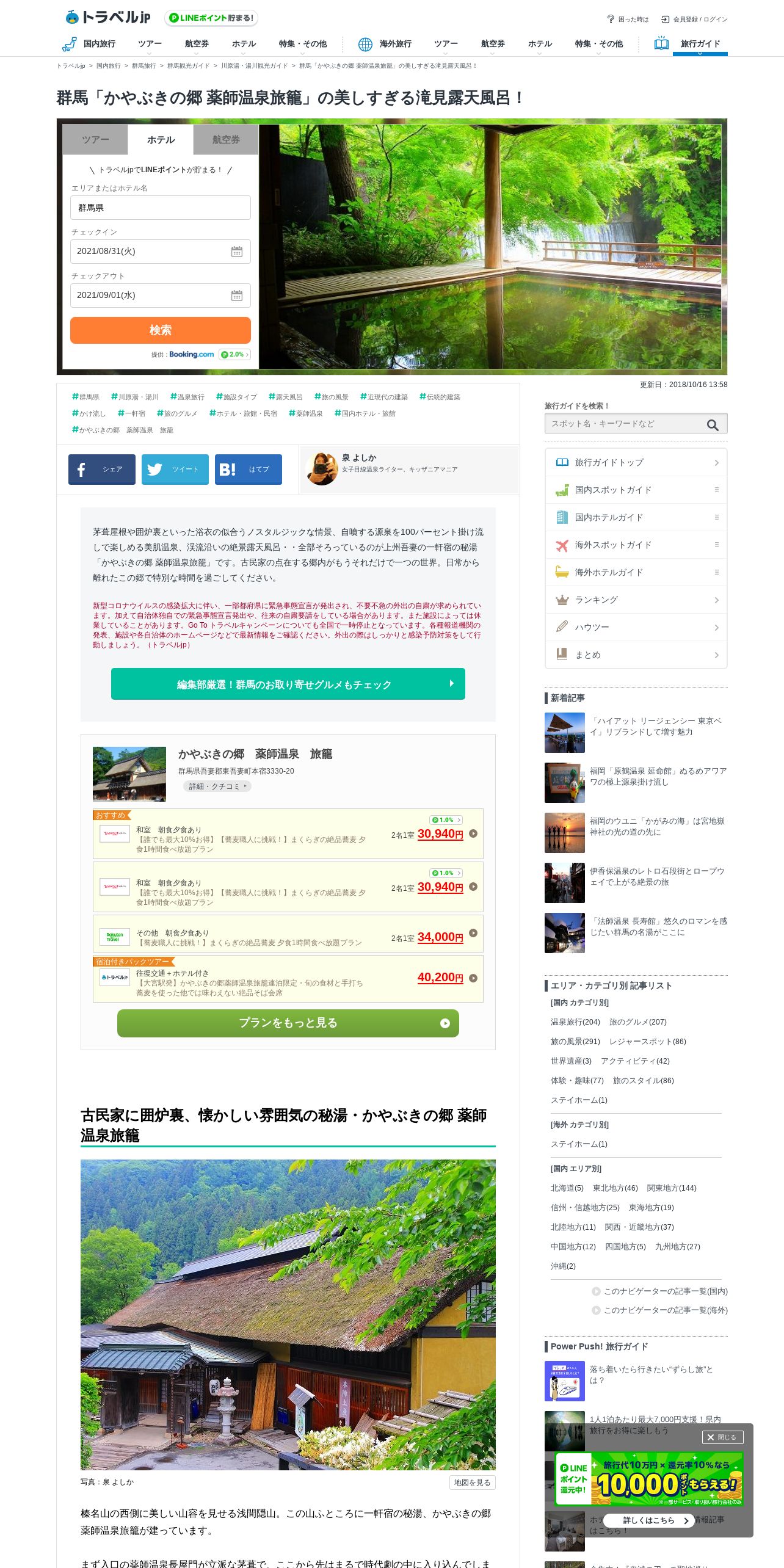Click 編集部厳選 群馬のお取り寄せグルメ button
The width and height of the screenshot is (784, 1568).
click(x=288, y=684)
